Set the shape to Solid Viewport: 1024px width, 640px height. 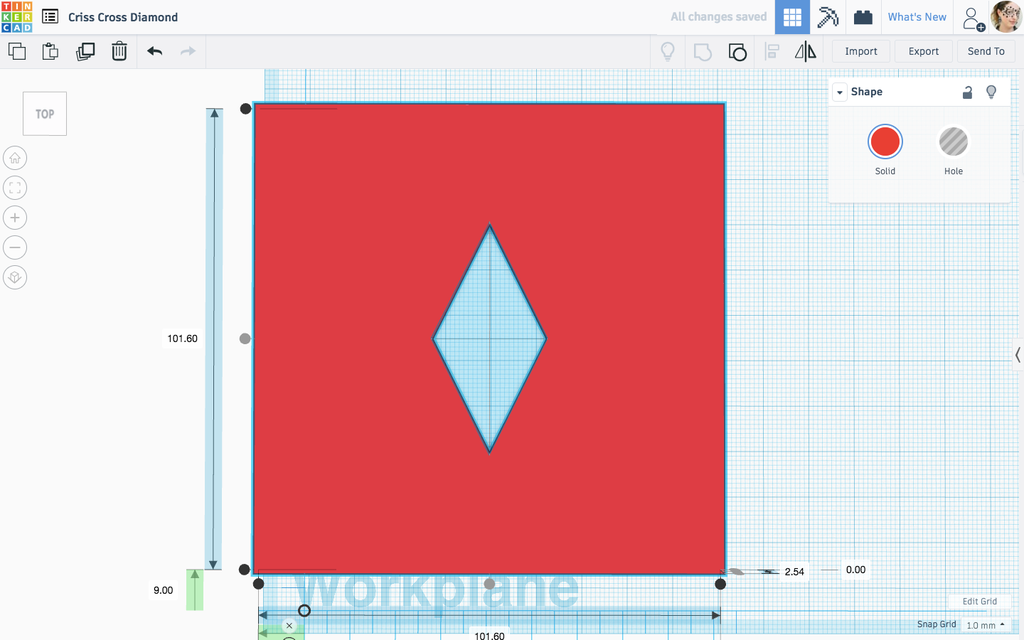tap(885, 142)
